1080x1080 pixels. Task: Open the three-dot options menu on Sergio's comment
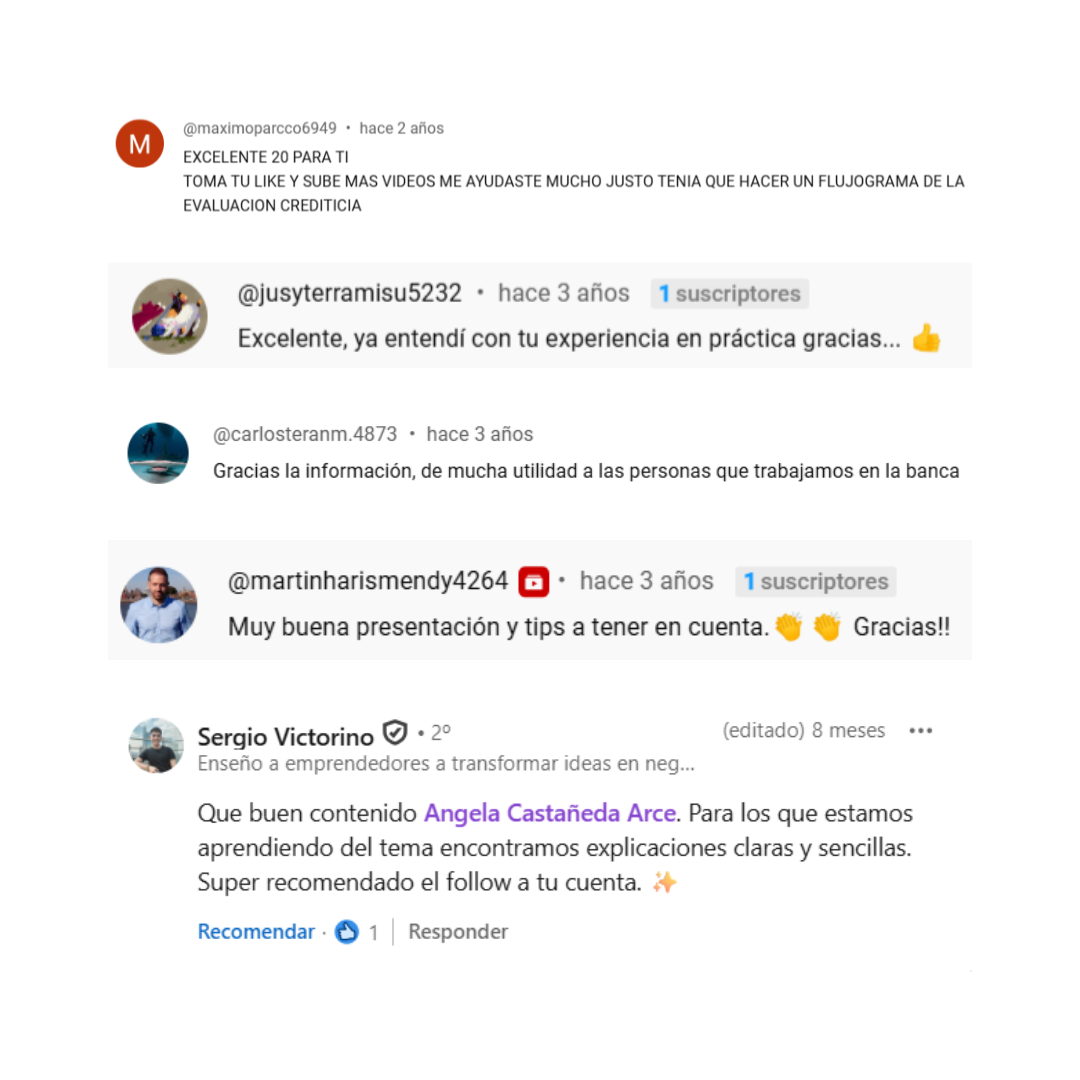coord(920,730)
